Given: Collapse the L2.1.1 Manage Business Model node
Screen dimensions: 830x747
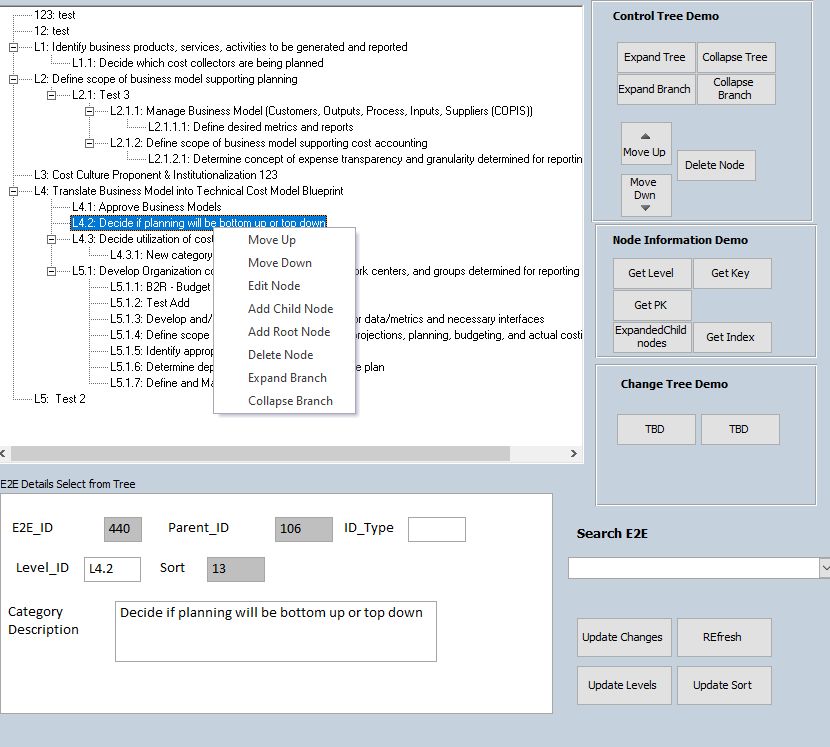Looking at the screenshot, I should pos(89,111).
